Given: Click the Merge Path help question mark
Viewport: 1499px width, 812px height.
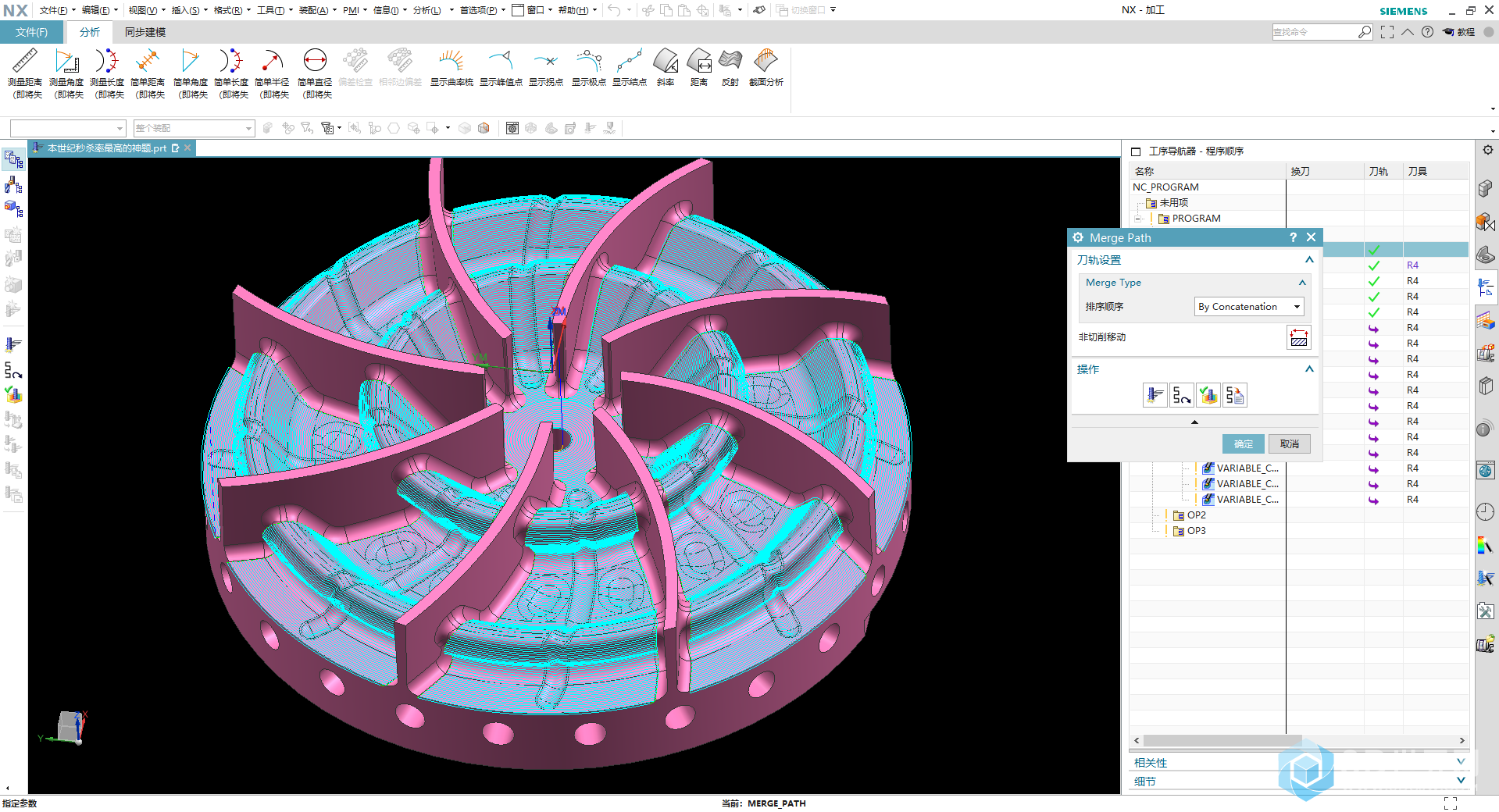Looking at the screenshot, I should click(1293, 237).
